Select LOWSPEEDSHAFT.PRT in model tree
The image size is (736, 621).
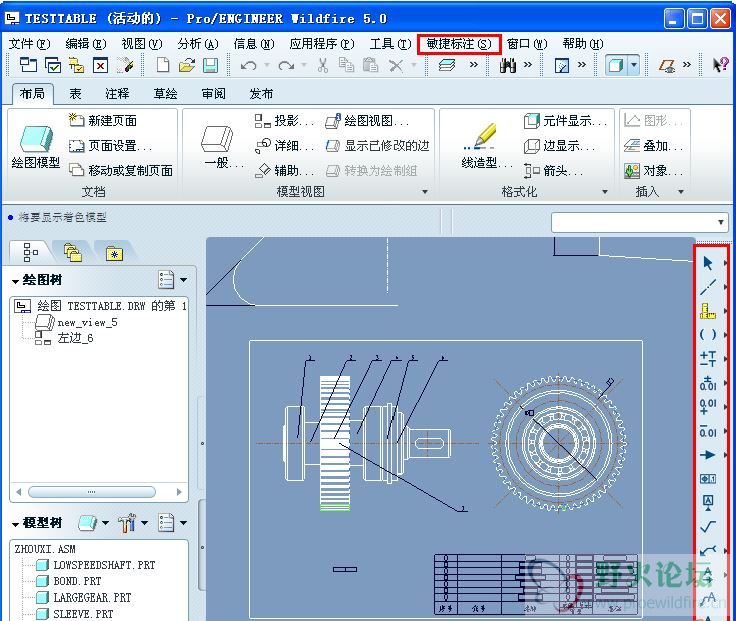[x=96, y=565]
